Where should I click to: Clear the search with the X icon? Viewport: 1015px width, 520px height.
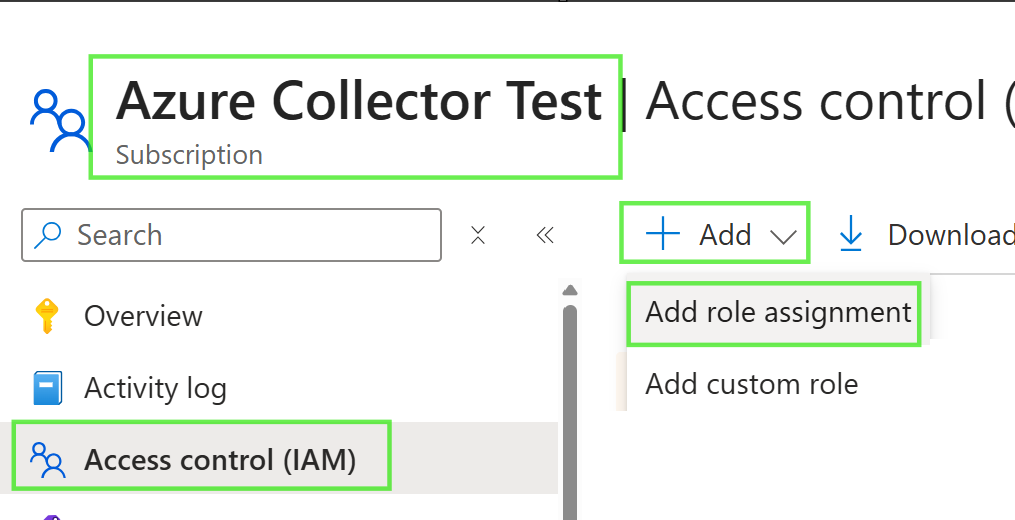[478, 235]
